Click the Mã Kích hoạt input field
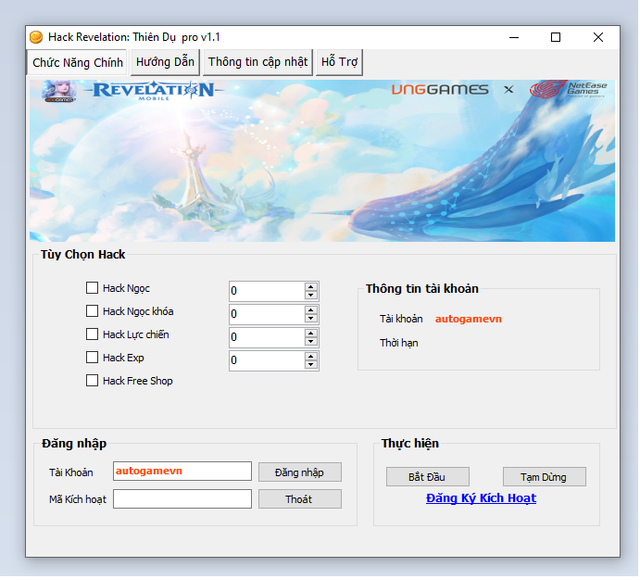Screen dimensions: 640x580 pyautogui.click(x=182, y=499)
